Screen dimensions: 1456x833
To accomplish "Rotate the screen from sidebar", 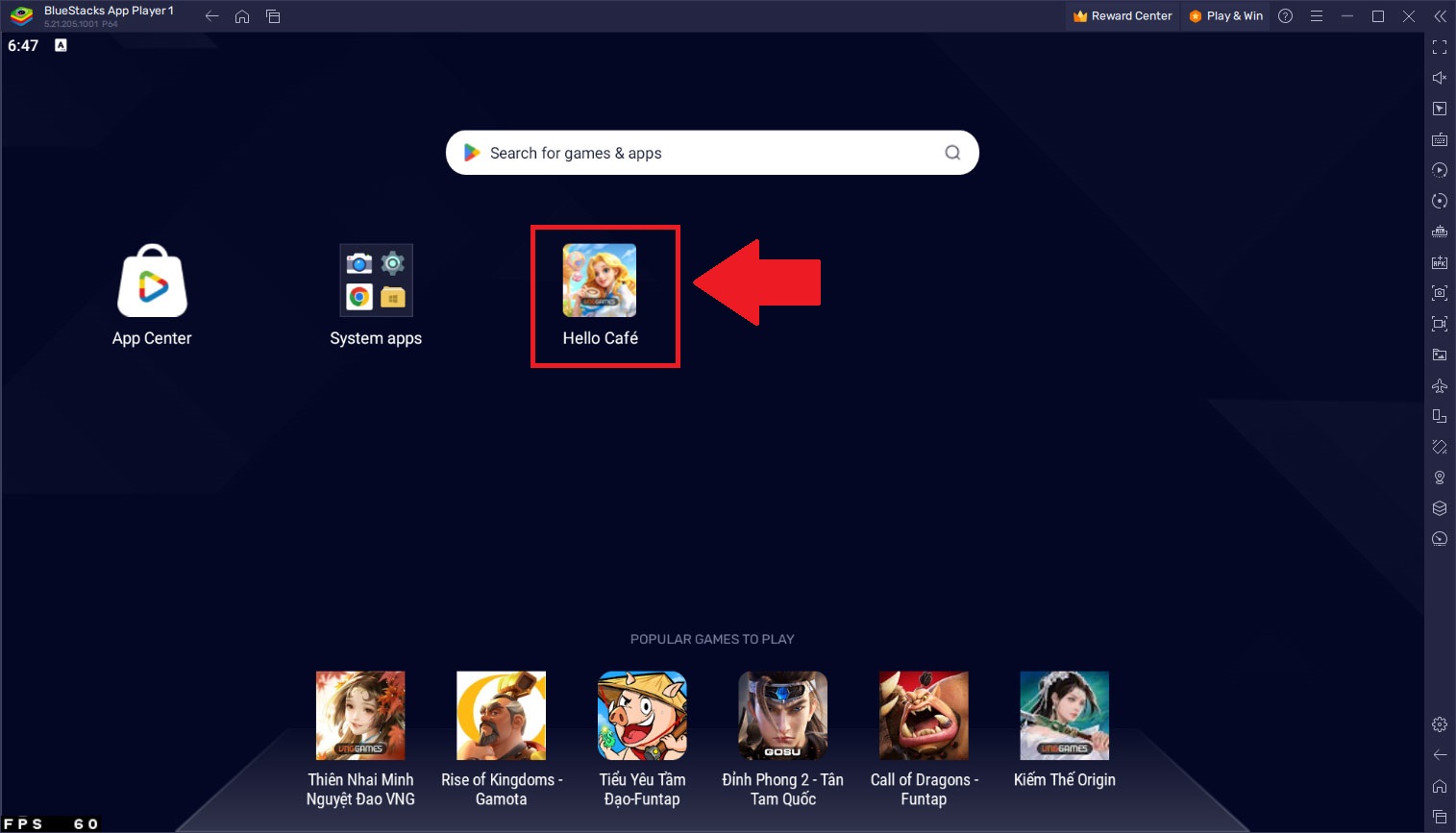I will pos(1440,447).
